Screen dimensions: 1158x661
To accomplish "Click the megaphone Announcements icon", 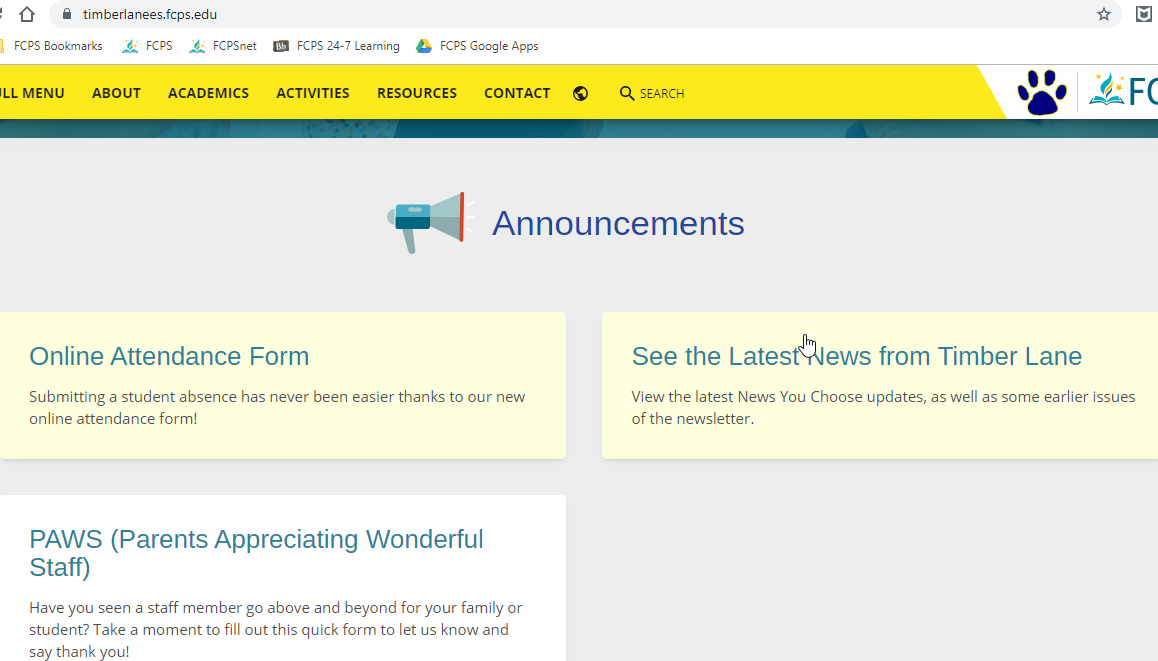I will click(x=427, y=221).
